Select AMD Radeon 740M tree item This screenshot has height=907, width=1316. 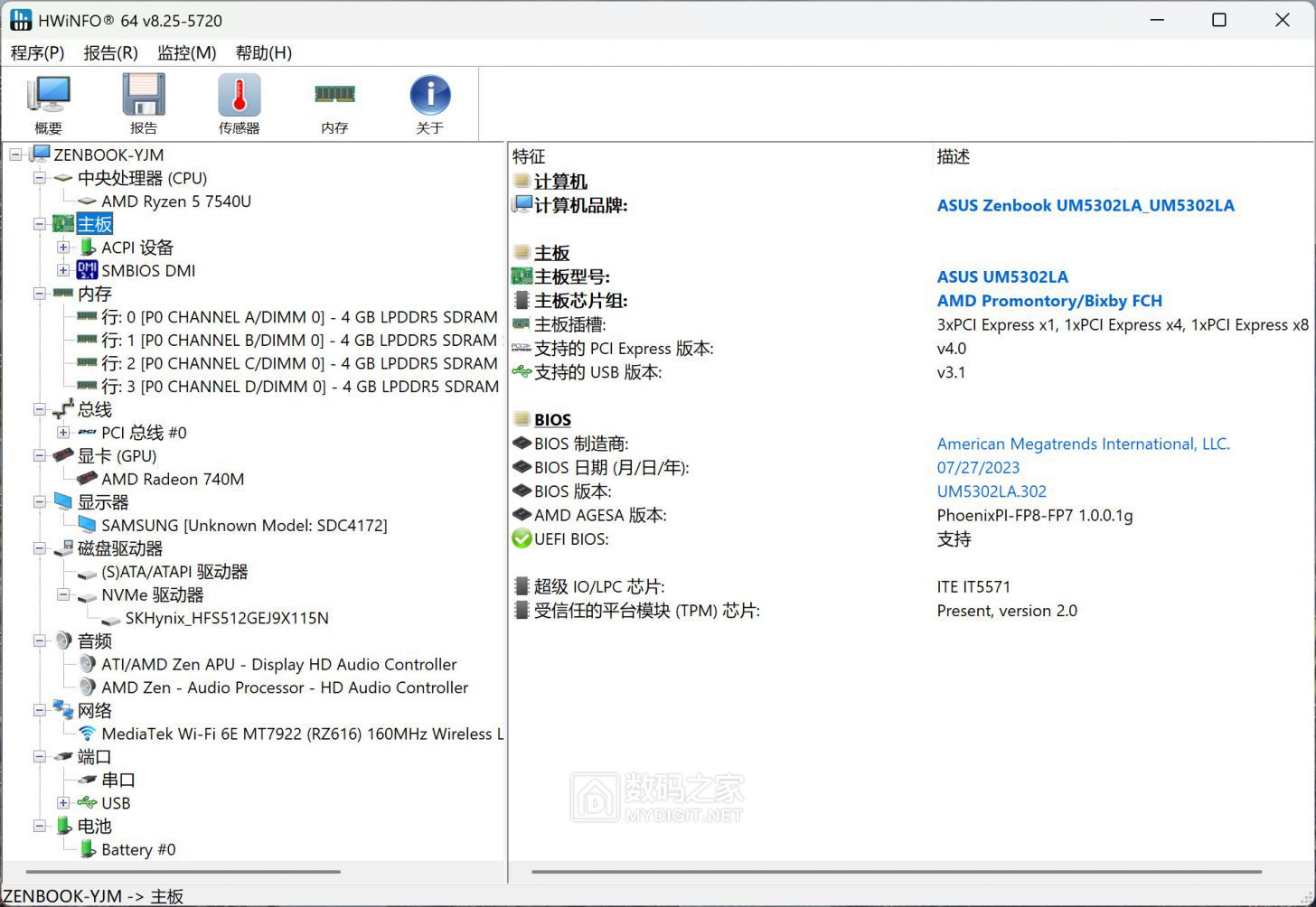[x=173, y=479]
